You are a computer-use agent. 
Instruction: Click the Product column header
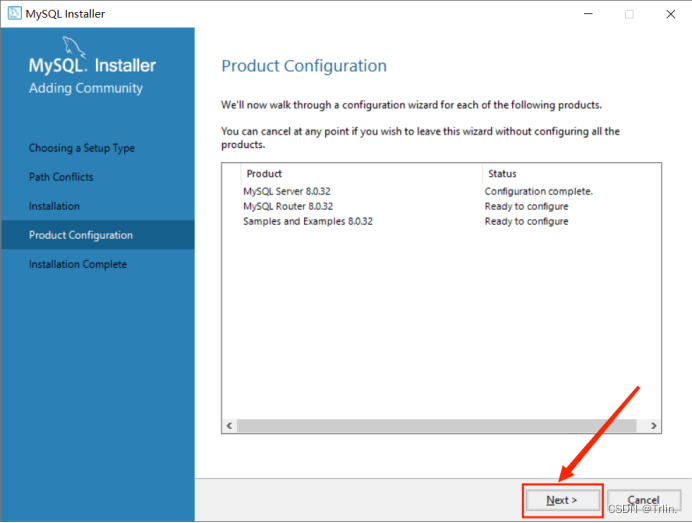(x=264, y=174)
